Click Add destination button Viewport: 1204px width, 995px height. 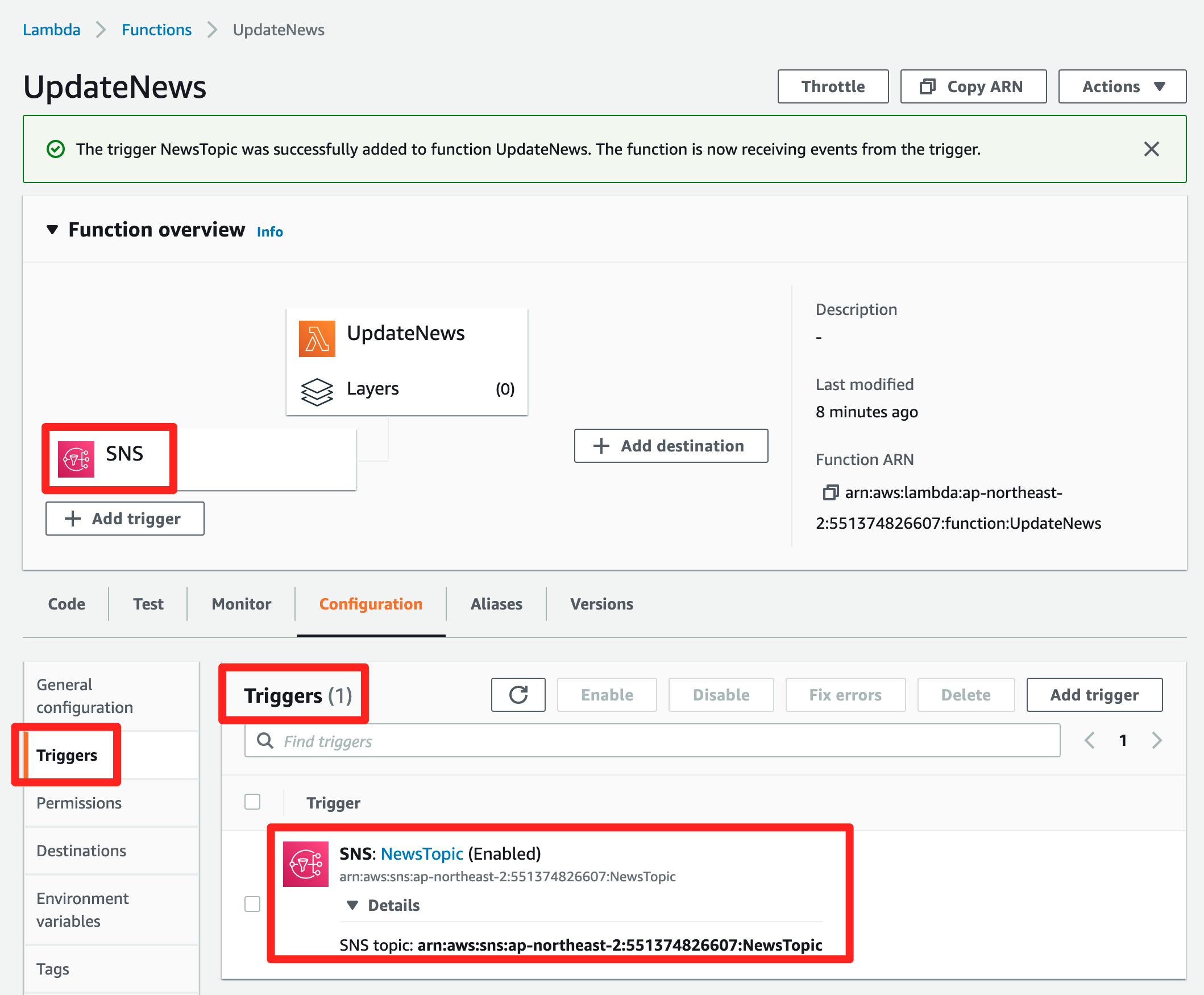pos(671,445)
